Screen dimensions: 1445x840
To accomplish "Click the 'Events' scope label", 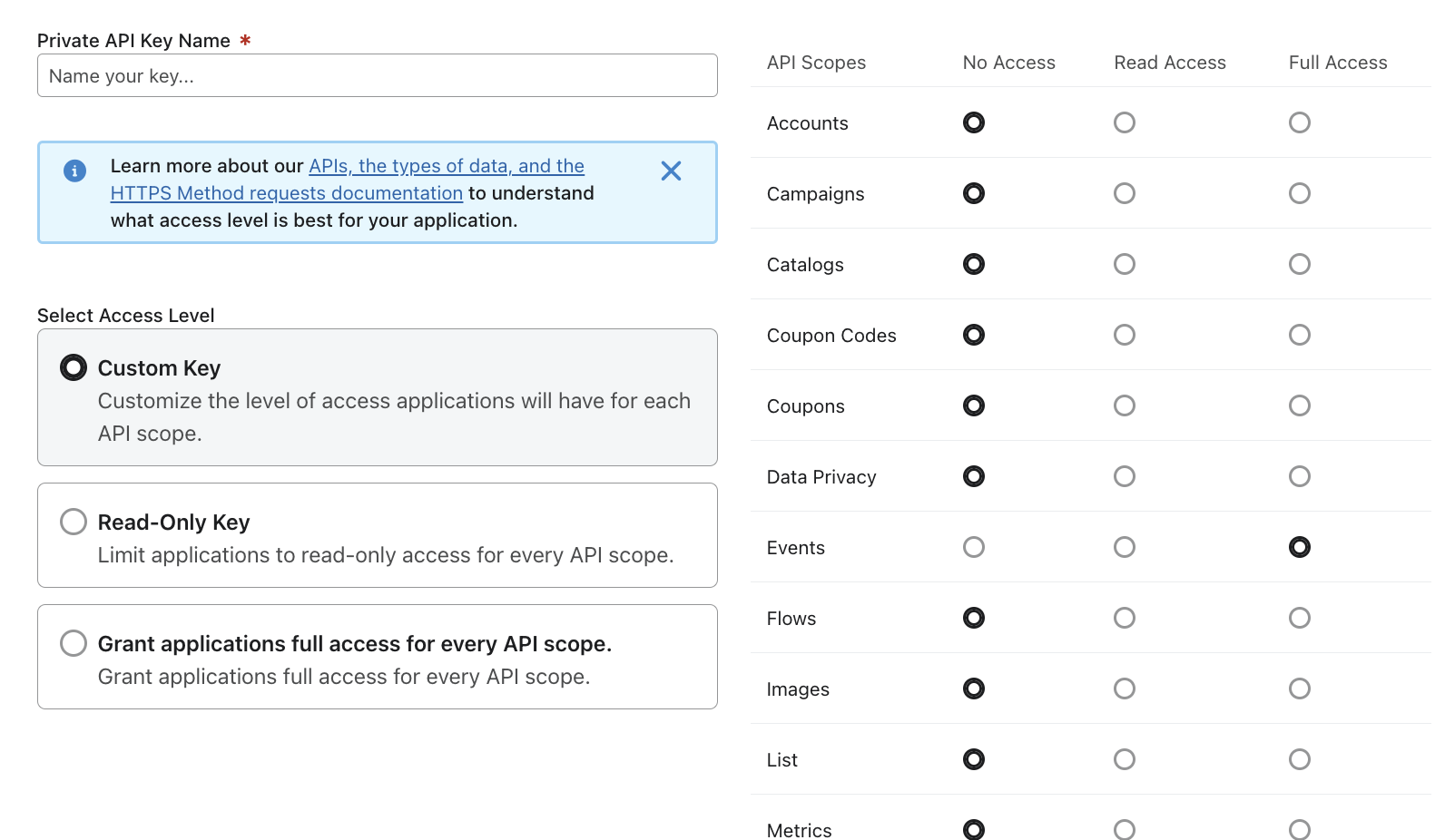I will pyautogui.click(x=796, y=548).
